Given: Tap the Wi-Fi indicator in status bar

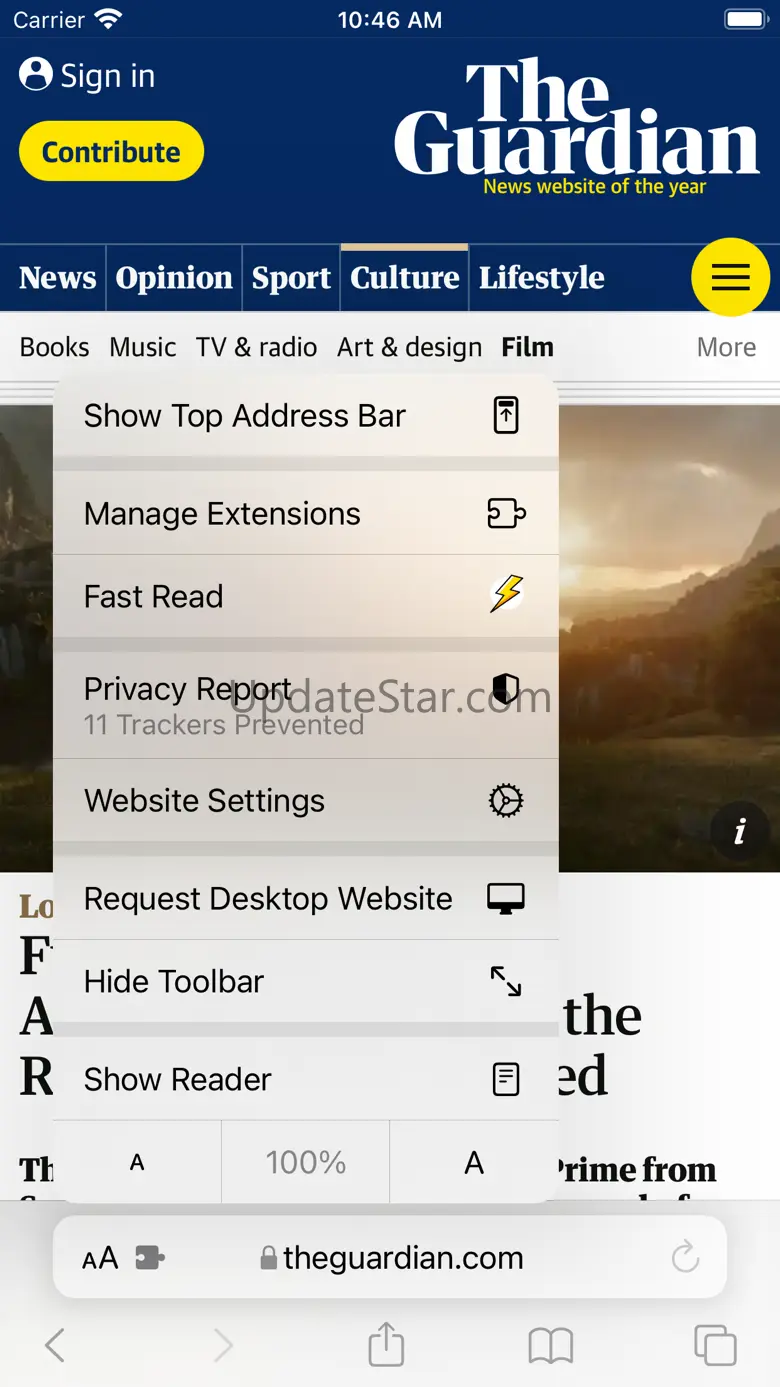Looking at the screenshot, I should [x=108, y=19].
